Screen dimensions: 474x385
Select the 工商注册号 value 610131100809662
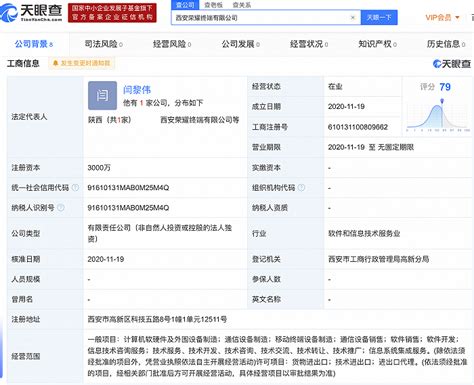[358, 127]
